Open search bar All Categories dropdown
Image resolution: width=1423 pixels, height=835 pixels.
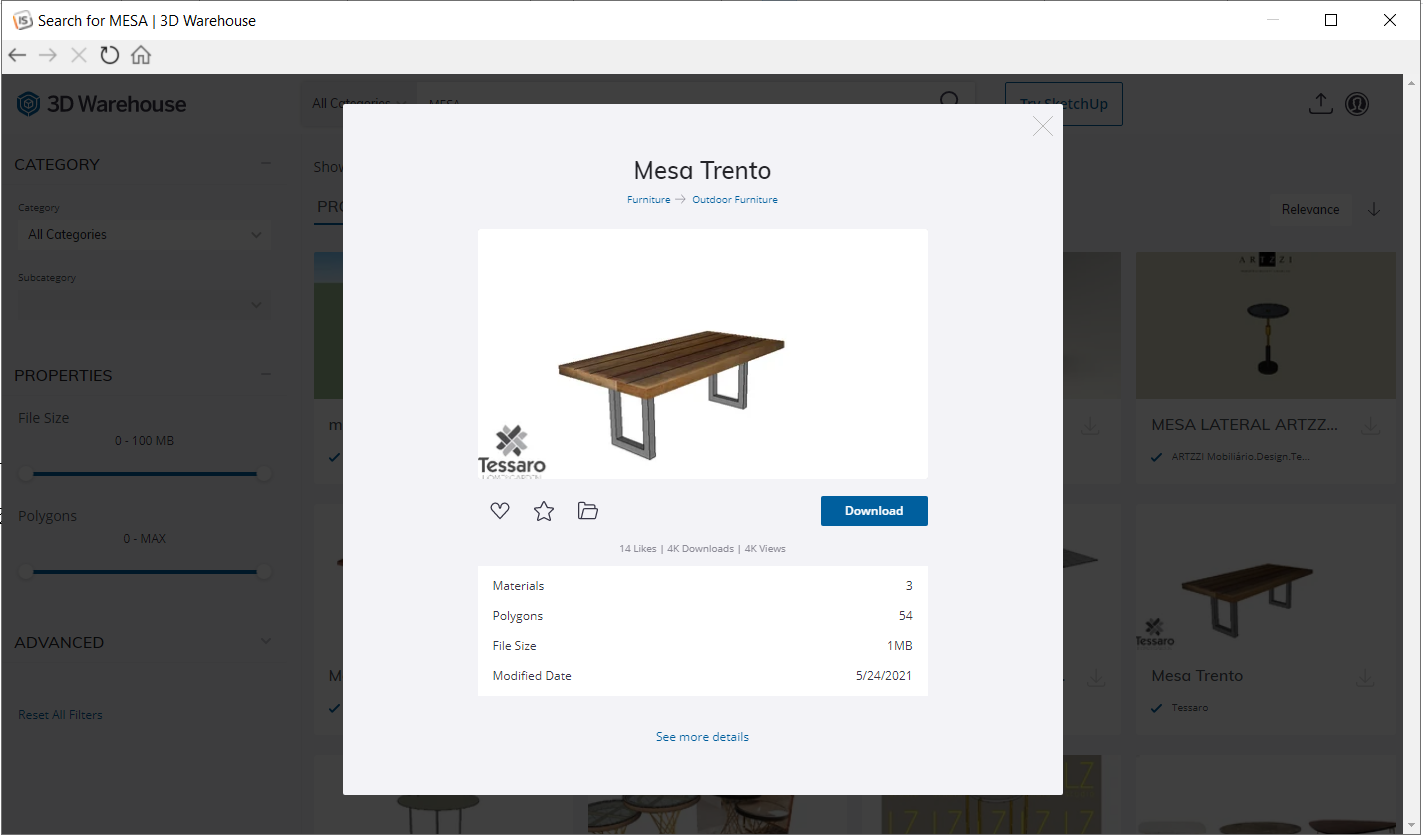357,103
